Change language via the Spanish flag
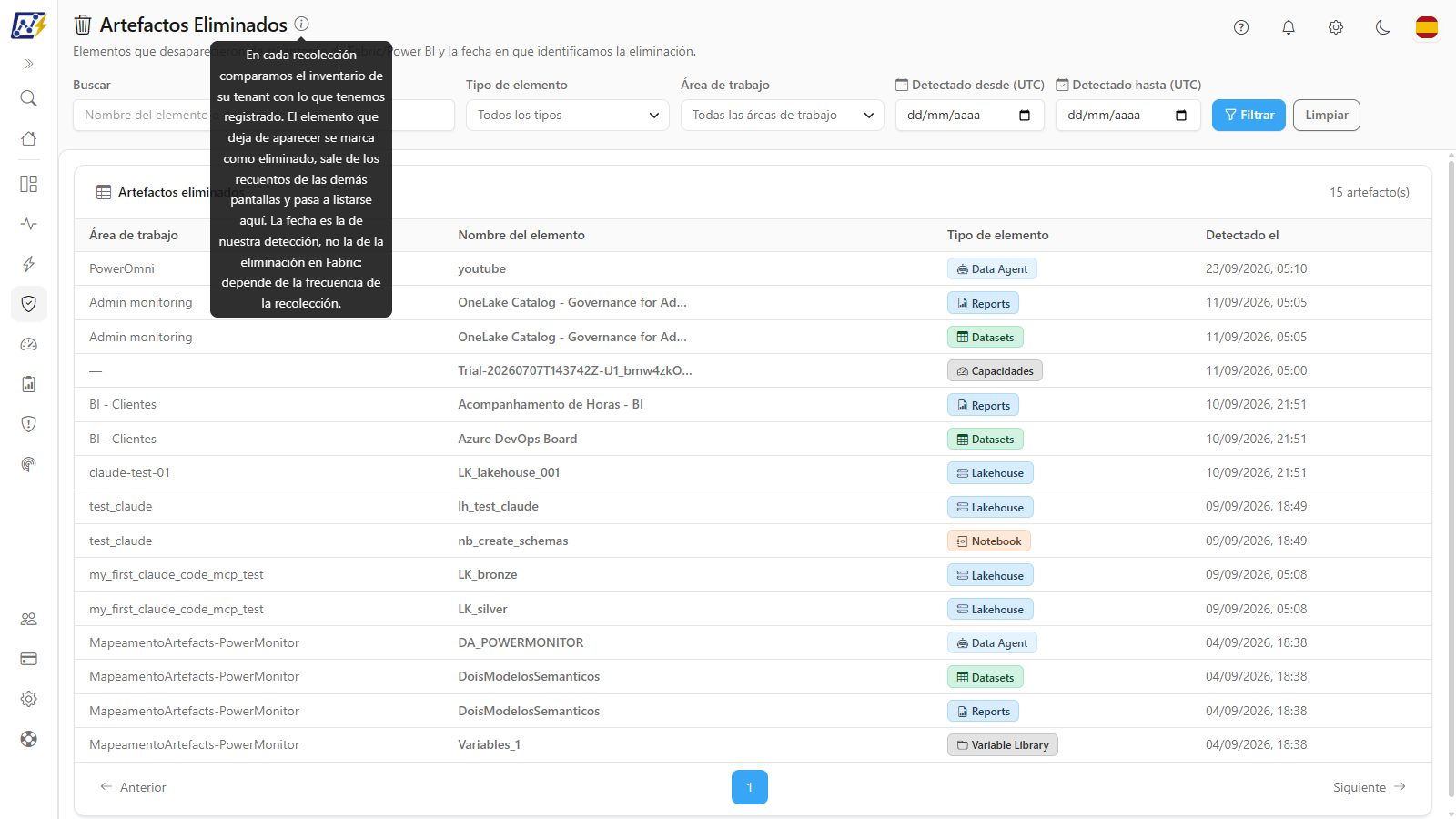Screen dimensions: 1456x819 point(1427,27)
